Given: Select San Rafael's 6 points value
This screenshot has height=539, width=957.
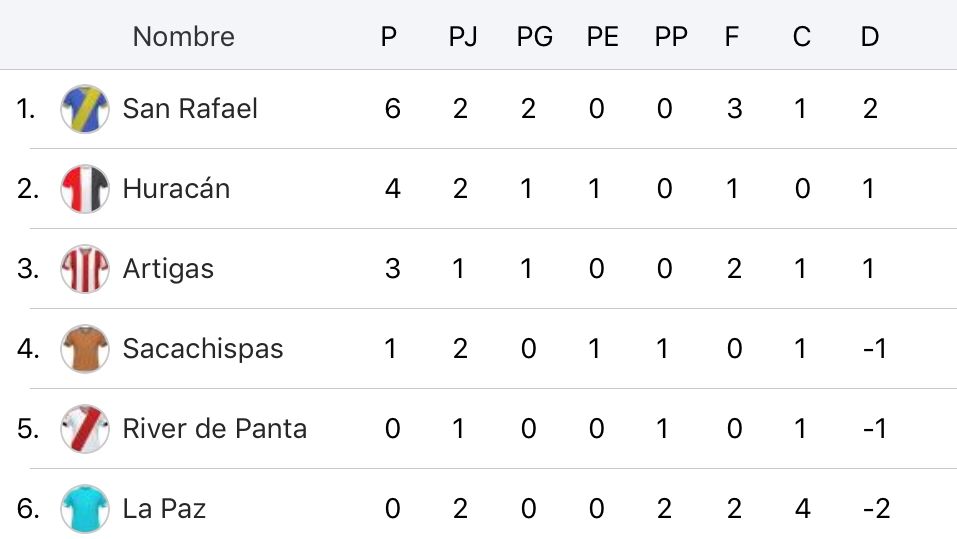Looking at the screenshot, I should click(392, 109).
